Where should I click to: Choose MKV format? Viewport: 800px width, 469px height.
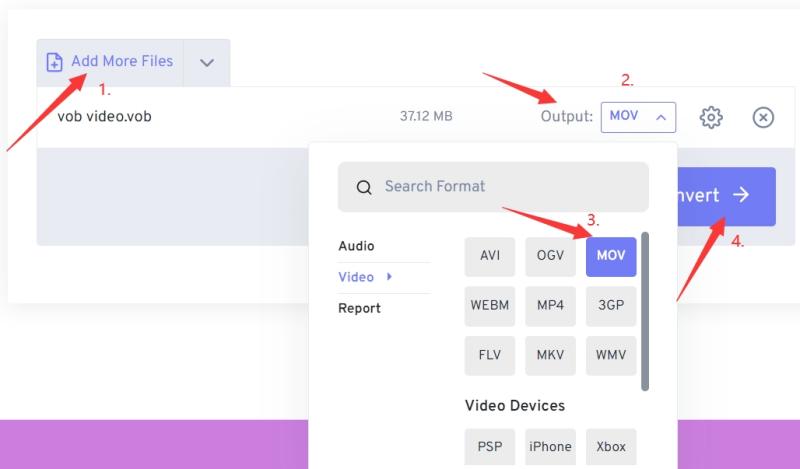click(551, 356)
